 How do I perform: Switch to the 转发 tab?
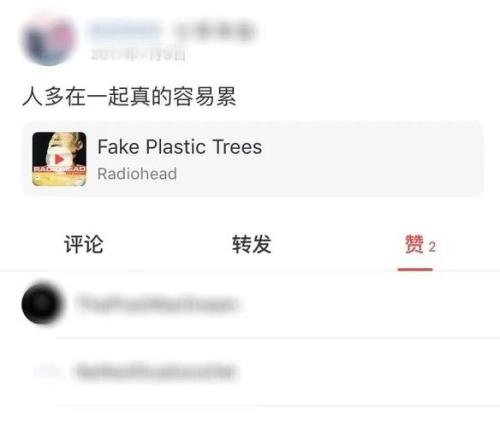tap(252, 244)
